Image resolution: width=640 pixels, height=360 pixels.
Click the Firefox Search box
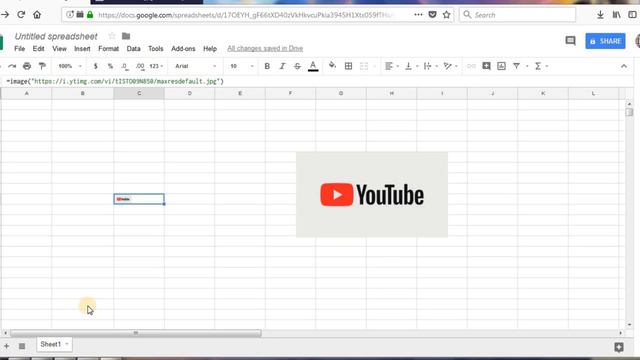tap(518, 15)
